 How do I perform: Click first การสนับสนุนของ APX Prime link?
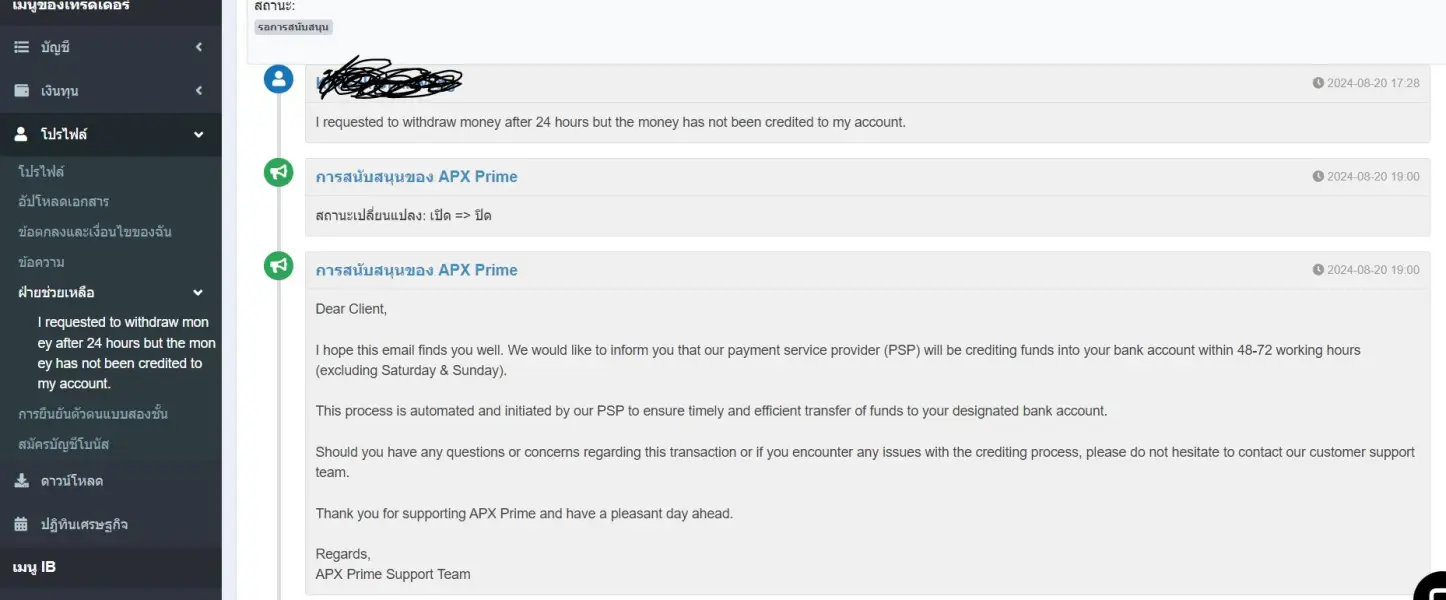pyautogui.click(x=416, y=177)
